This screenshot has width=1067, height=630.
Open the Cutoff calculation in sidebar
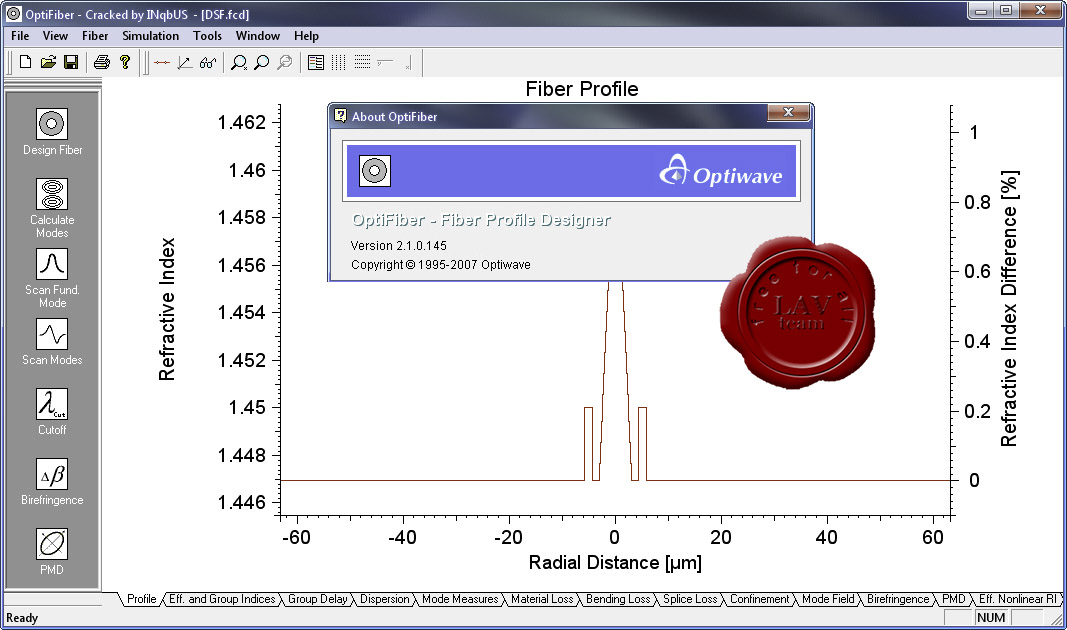[52, 412]
